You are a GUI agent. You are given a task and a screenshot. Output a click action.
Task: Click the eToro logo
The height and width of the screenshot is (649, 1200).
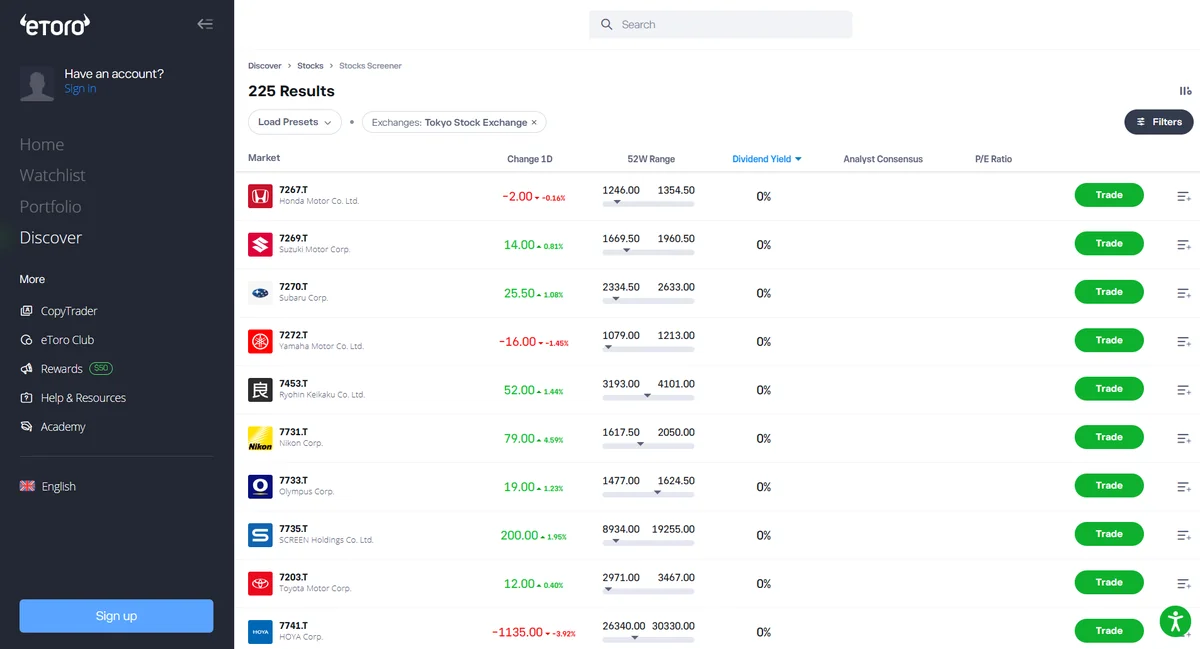(x=55, y=23)
